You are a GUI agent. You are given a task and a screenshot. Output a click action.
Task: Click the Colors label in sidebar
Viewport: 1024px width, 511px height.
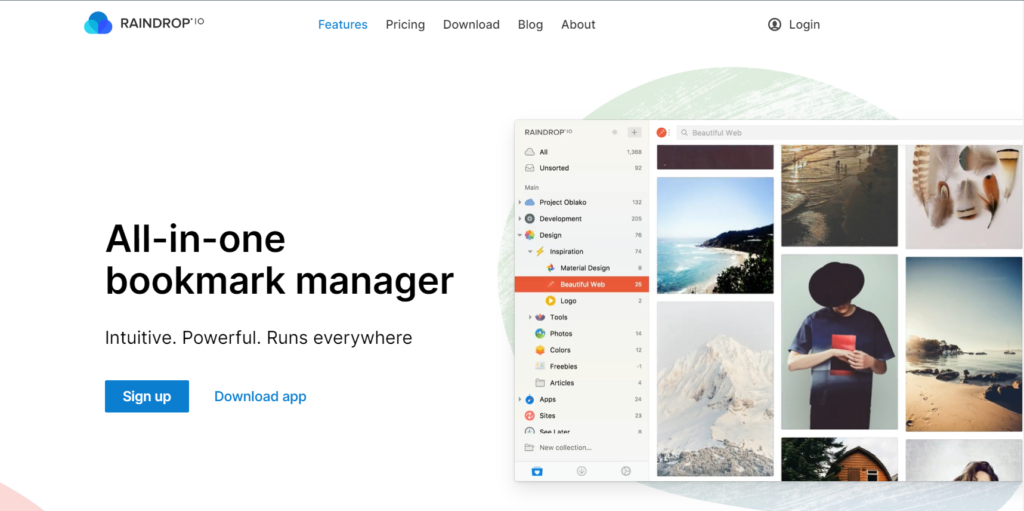click(x=560, y=350)
